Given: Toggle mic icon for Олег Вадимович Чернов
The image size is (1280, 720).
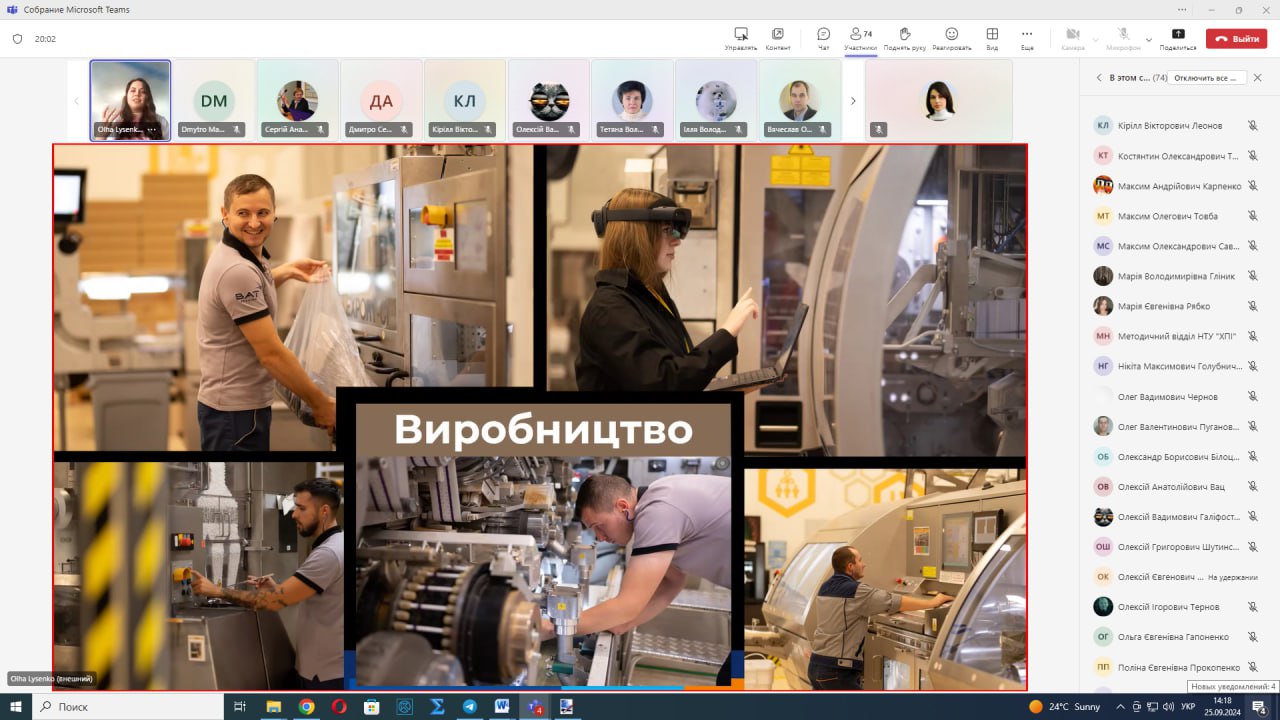Looking at the screenshot, I should [1252, 396].
